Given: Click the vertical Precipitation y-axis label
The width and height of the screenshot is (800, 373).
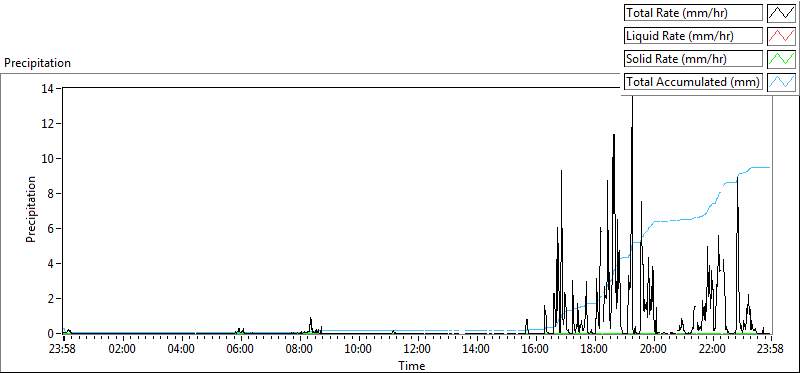Looking at the screenshot, I should pos(31,210).
